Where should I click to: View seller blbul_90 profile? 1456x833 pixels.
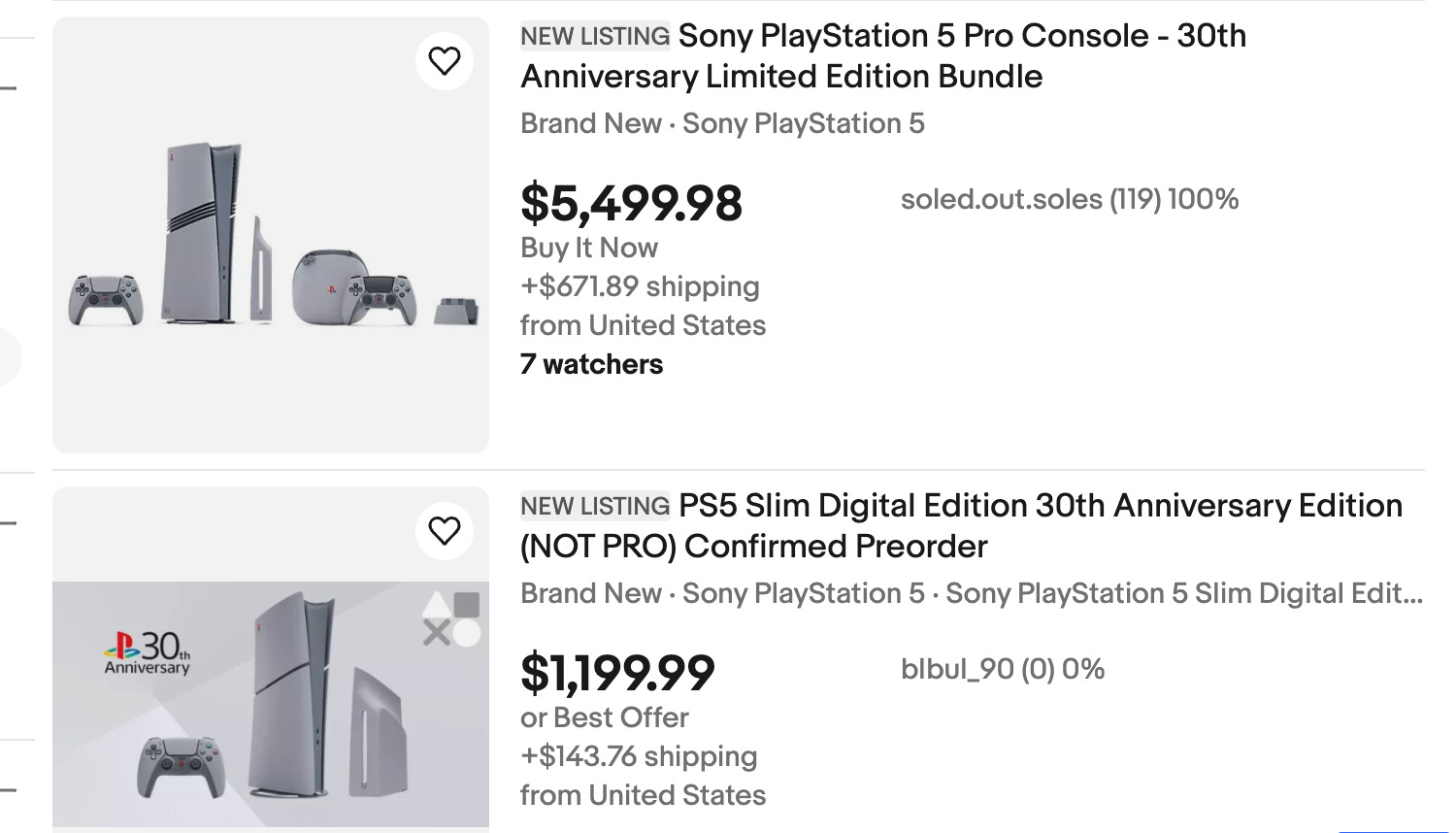[x=1002, y=670]
